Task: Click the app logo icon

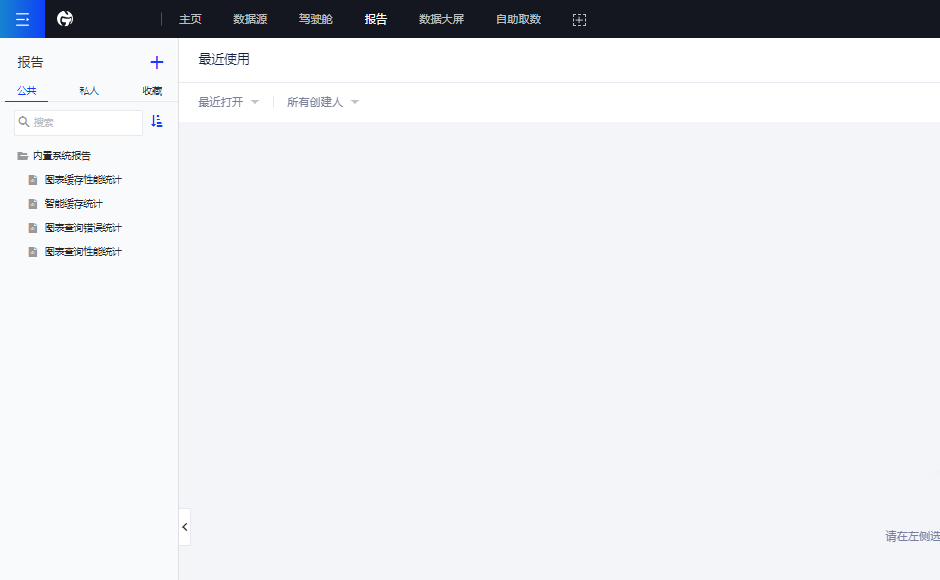Action: tap(65, 19)
